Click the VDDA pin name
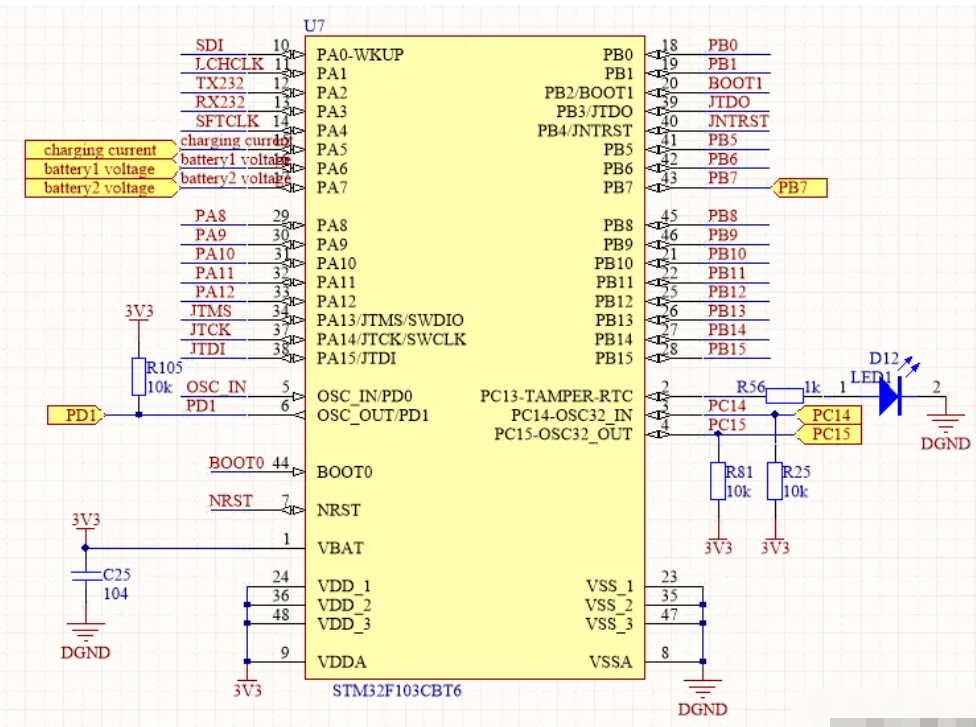The image size is (976, 727). click(x=342, y=662)
